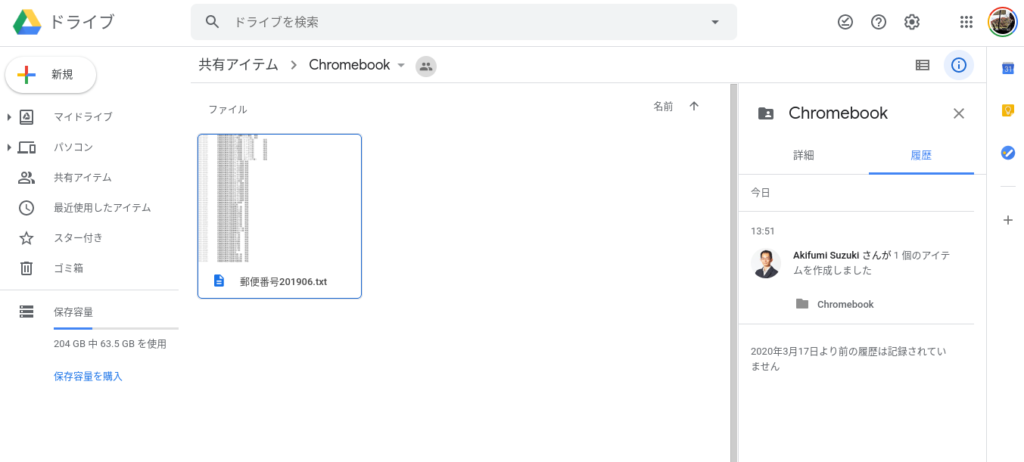Screen dimensions: 1024x462
Task: Reverse sort direction arrow next to 名前
Action: click(694, 106)
